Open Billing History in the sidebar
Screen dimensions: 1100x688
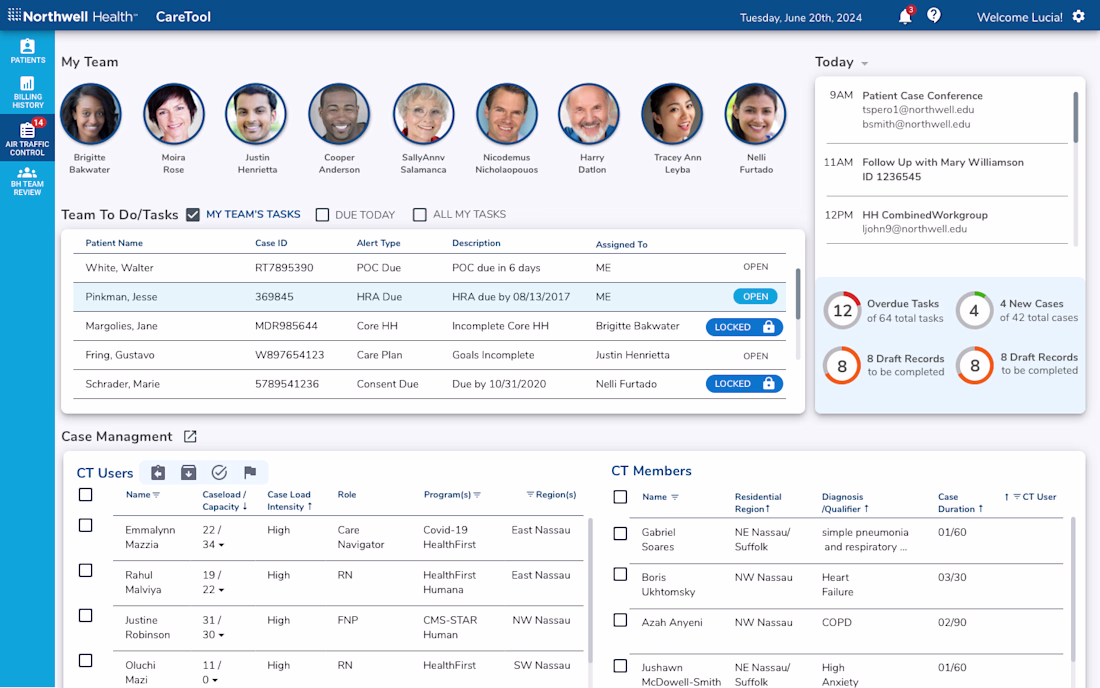click(x=27, y=93)
